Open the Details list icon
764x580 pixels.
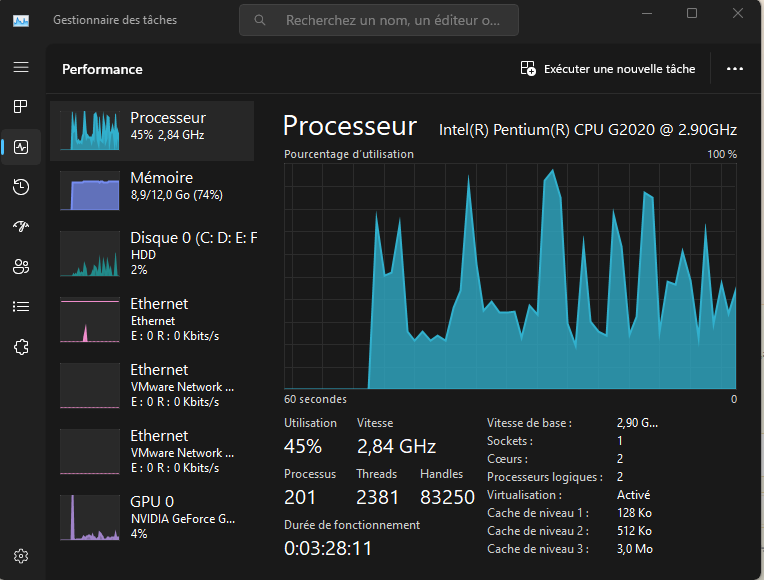(x=21, y=307)
